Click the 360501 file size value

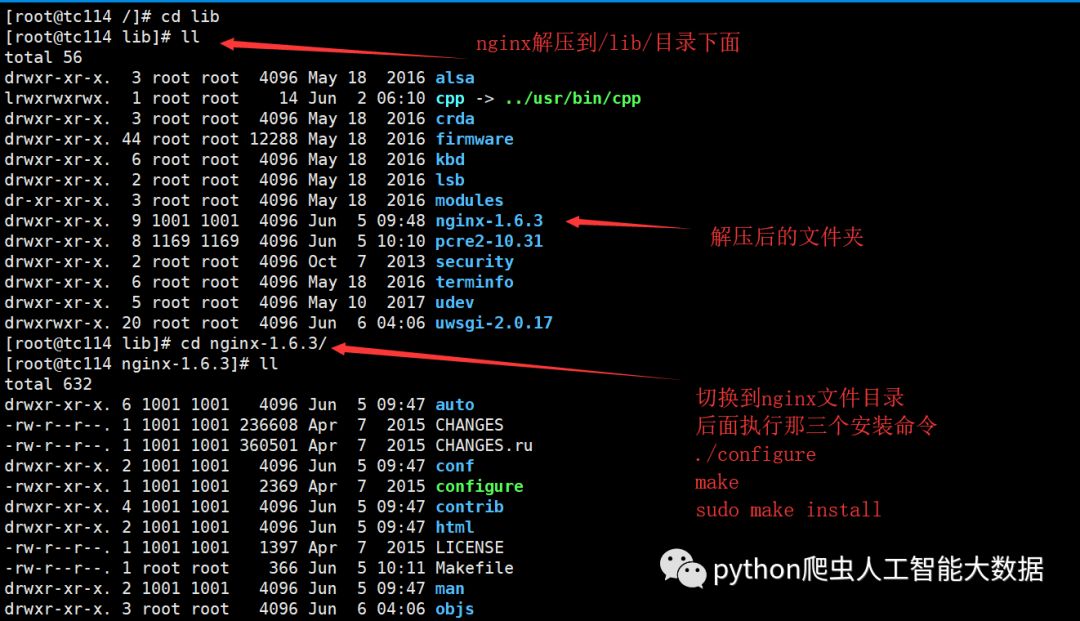point(269,445)
